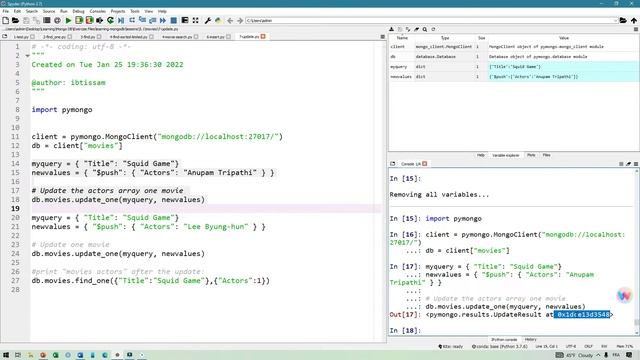Open a file via the folder toolbar icon
The height and width of the screenshot is (360, 640).
pos(15,20)
